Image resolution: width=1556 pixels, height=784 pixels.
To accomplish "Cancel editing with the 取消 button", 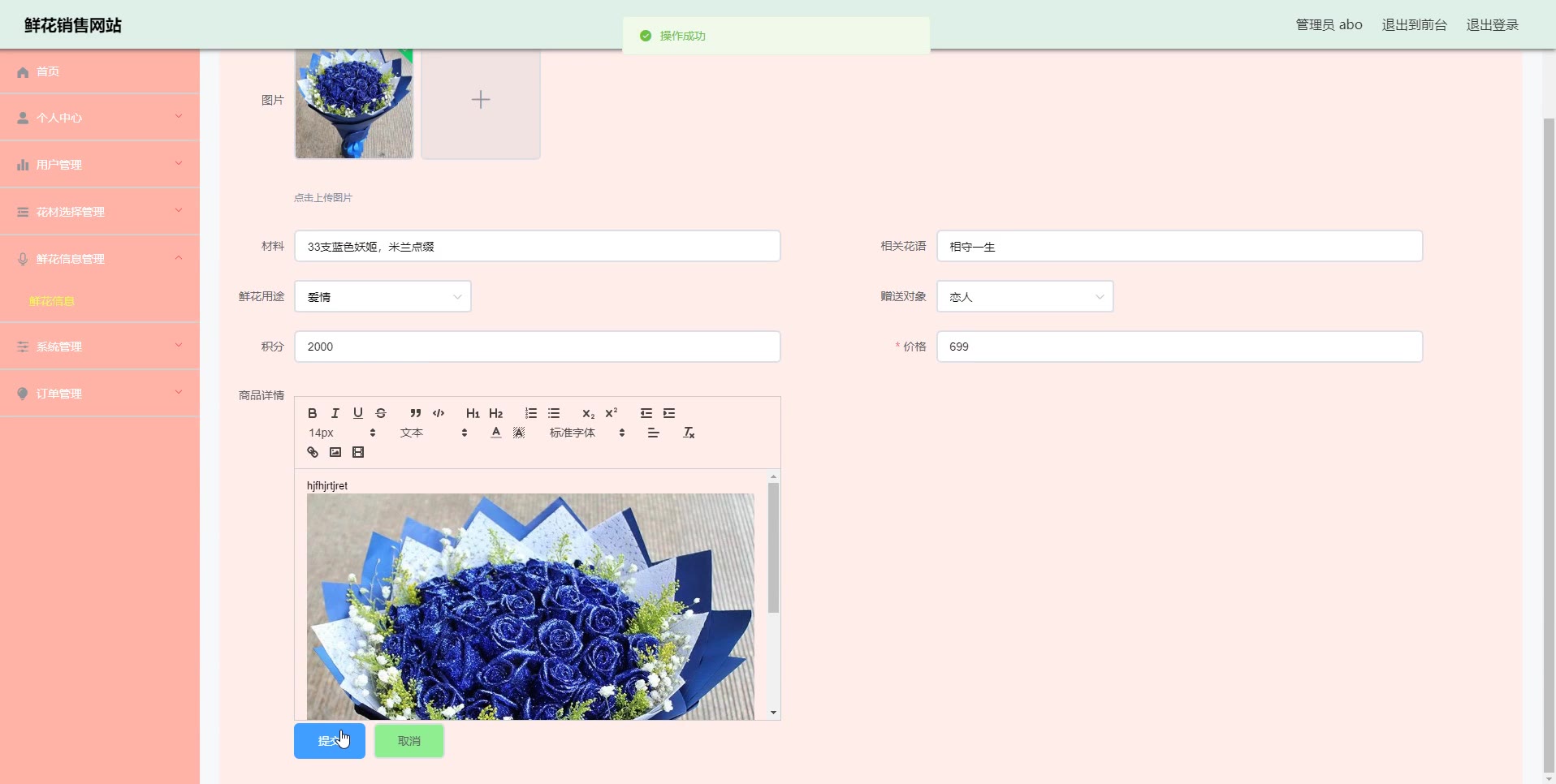I will pyautogui.click(x=409, y=741).
